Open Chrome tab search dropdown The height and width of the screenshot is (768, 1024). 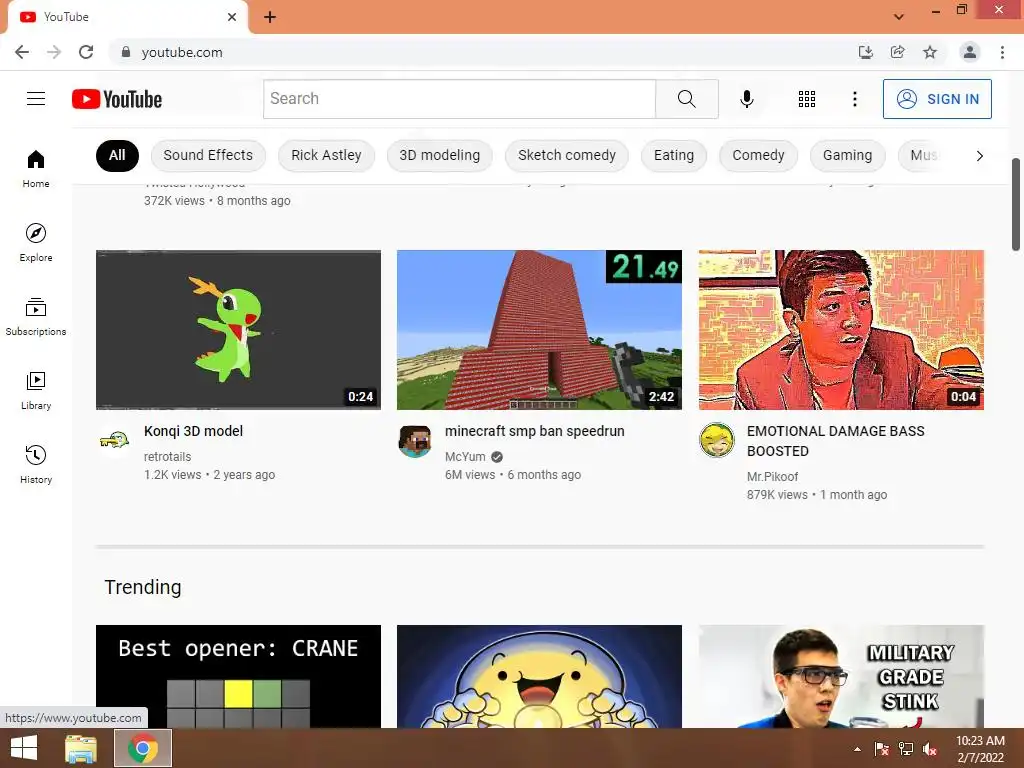[x=899, y=17]
